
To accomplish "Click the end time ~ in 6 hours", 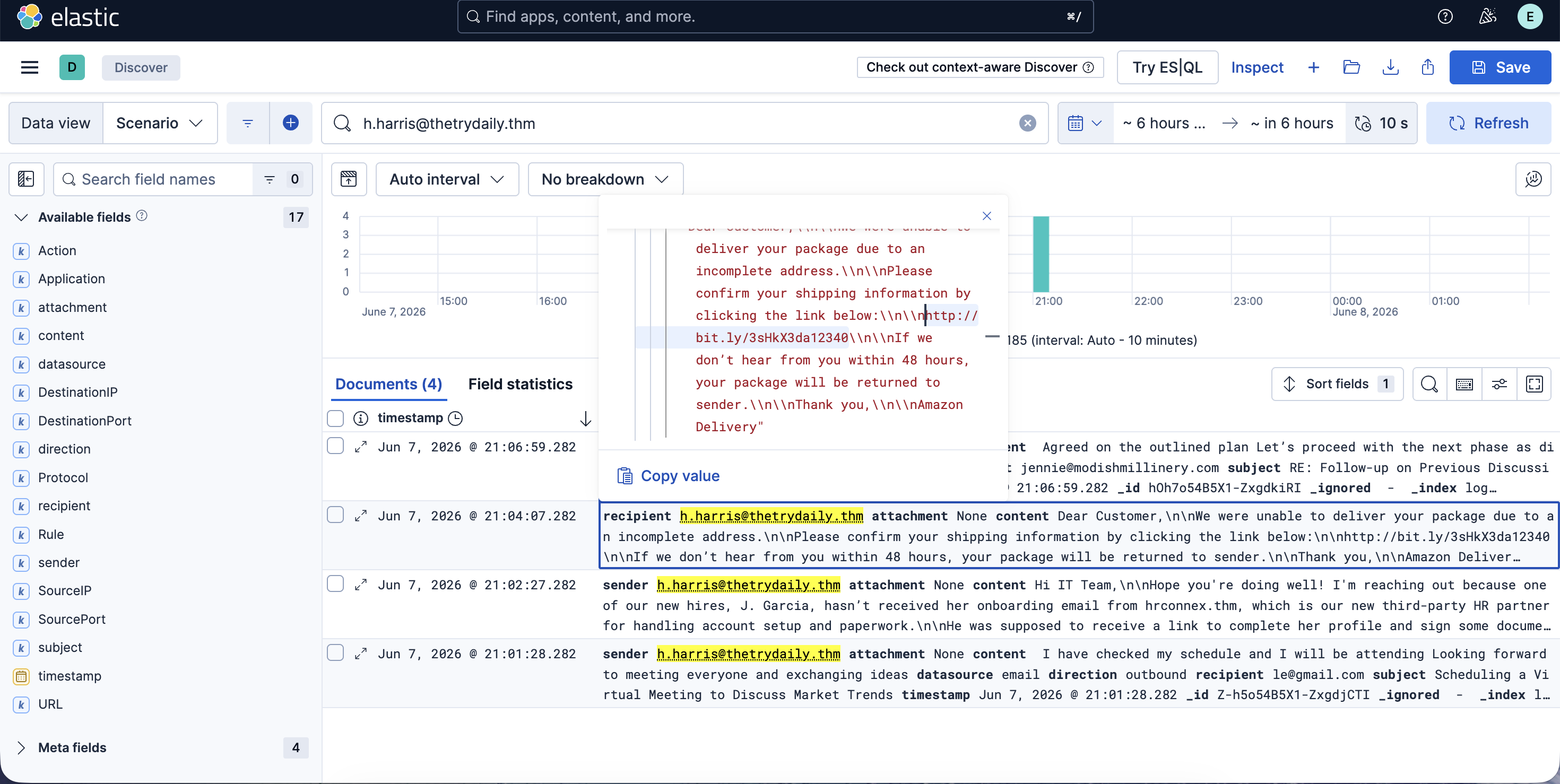I will 1292,124.
